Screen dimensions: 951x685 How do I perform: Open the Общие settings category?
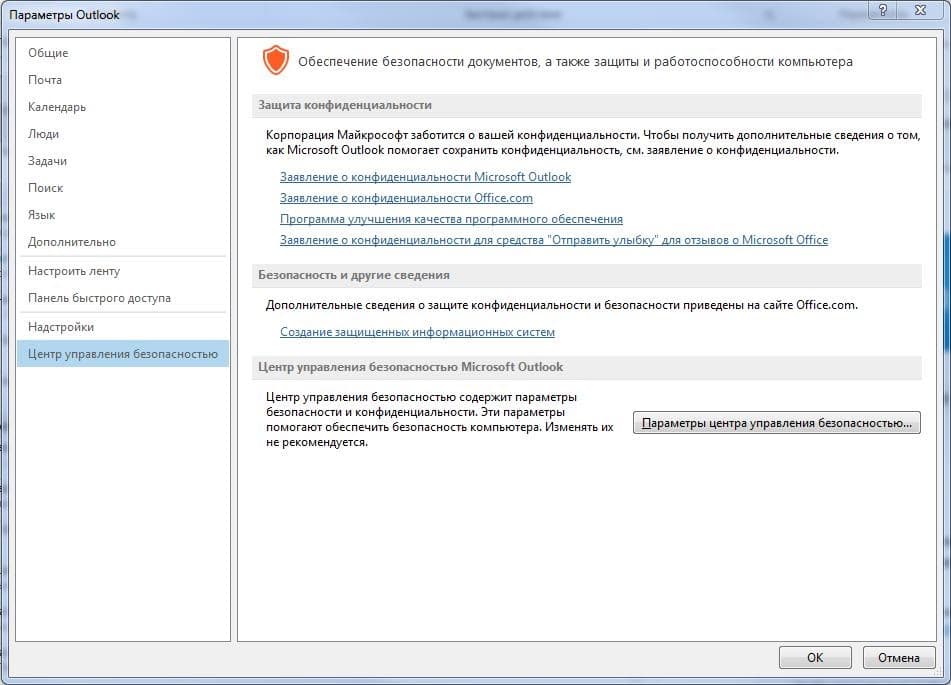pyautogui.click(x=123, y=53)
